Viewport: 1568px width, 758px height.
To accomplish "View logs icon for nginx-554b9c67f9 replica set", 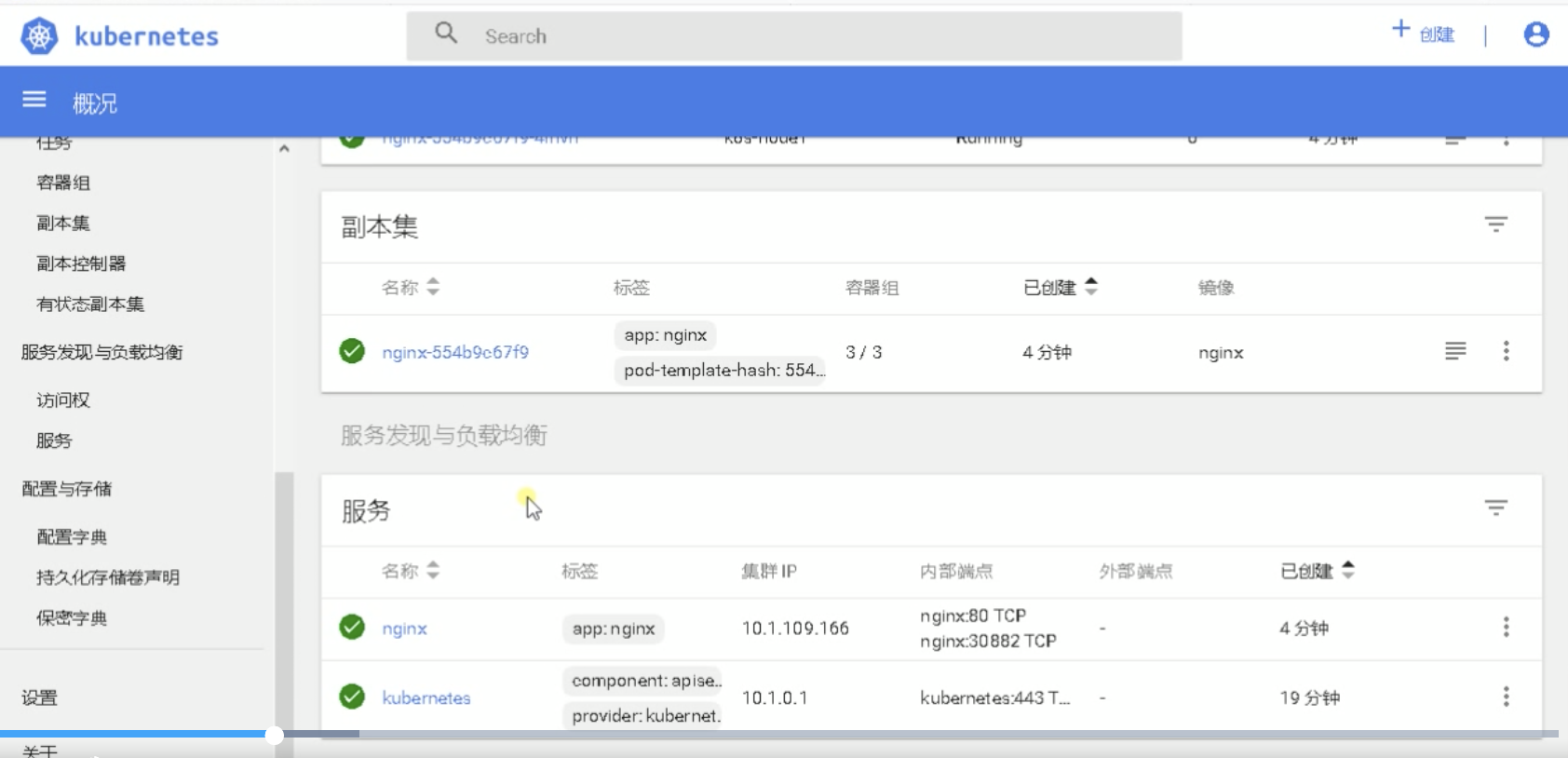I will 1455,351.
